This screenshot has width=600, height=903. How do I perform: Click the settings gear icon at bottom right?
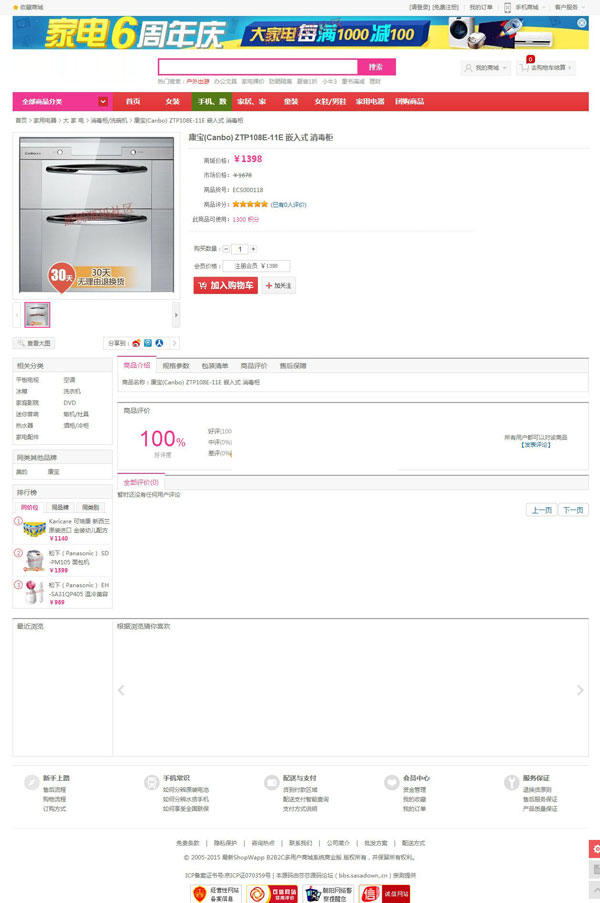coord(595,849)
